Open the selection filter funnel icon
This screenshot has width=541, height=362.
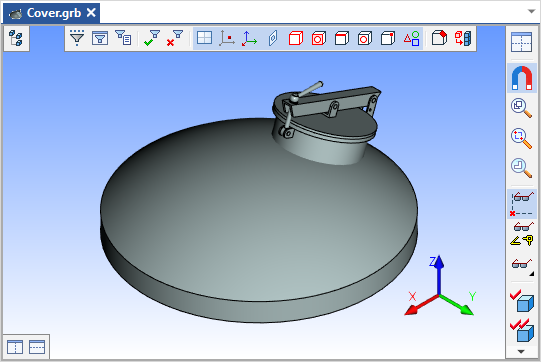(77, 38)
